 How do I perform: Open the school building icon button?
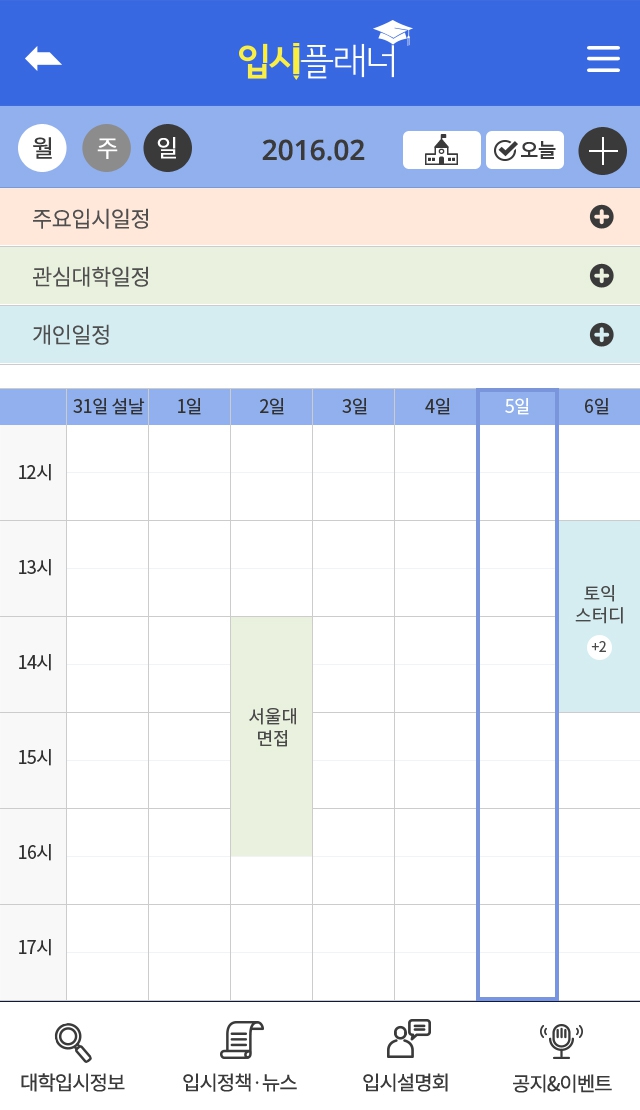click(x=441, y=150)
